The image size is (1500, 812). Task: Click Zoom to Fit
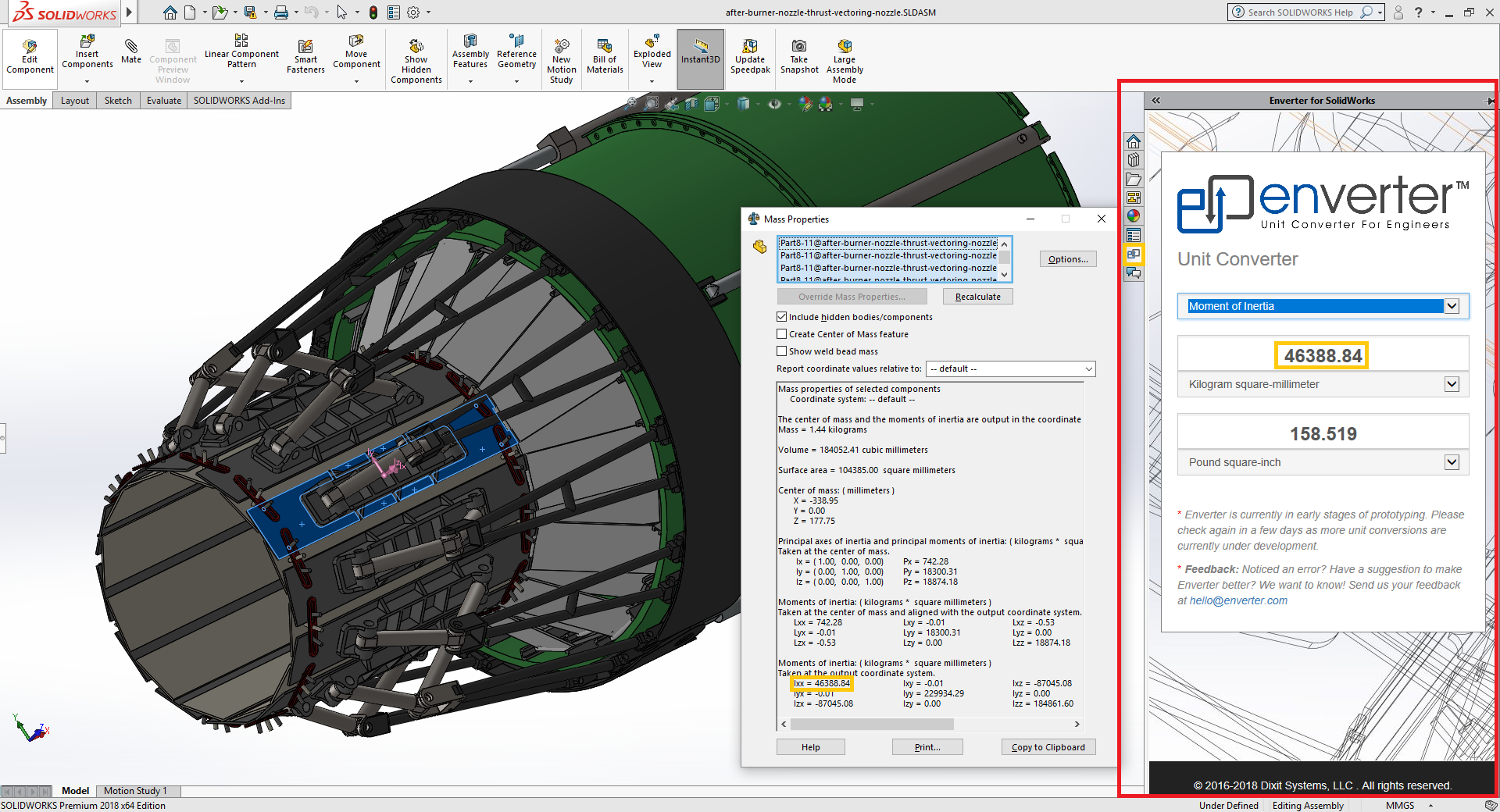click(x=631, y=103)
